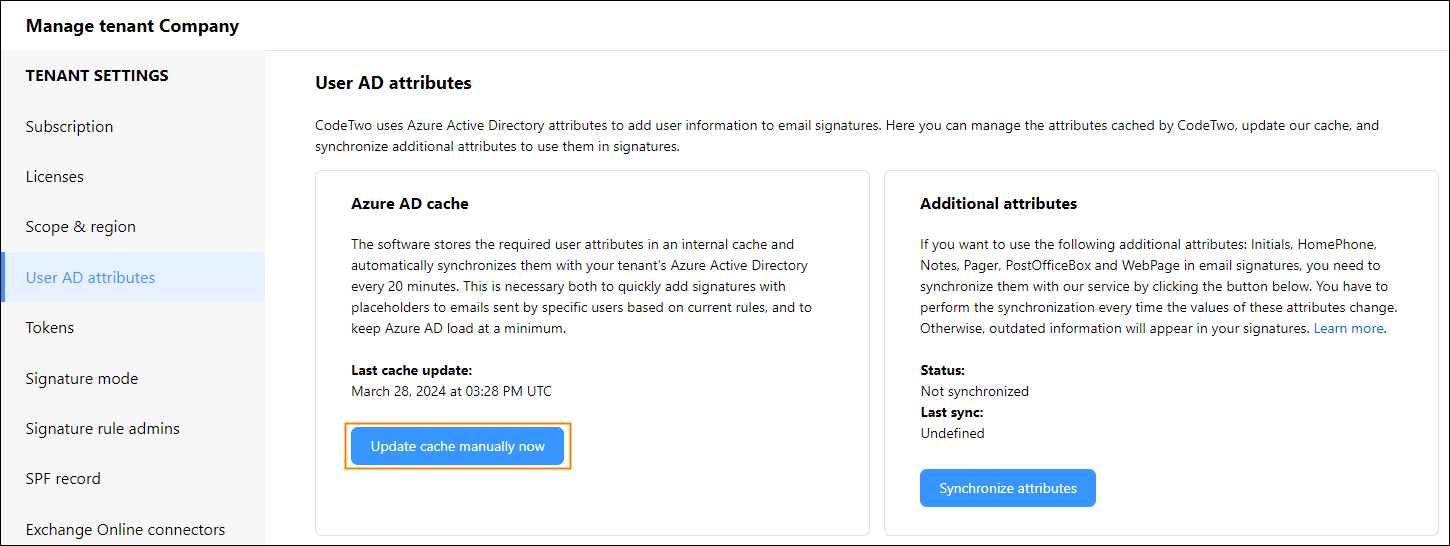
Task: Navigate to Signature mode
Action: pos(82,378)
